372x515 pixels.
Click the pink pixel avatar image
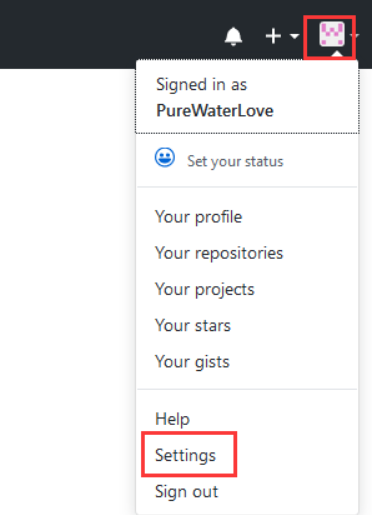click(x=332, y=34)
